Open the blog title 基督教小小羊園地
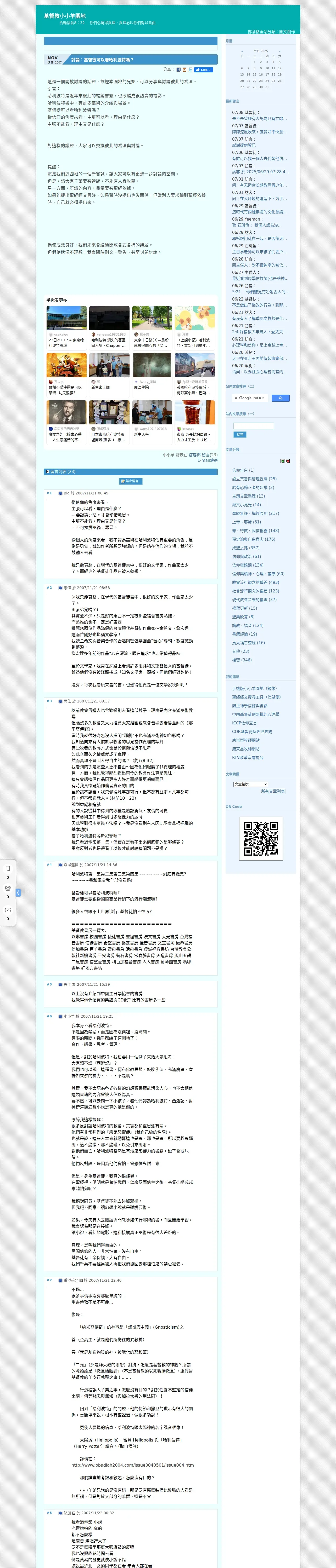 (65, 16)
